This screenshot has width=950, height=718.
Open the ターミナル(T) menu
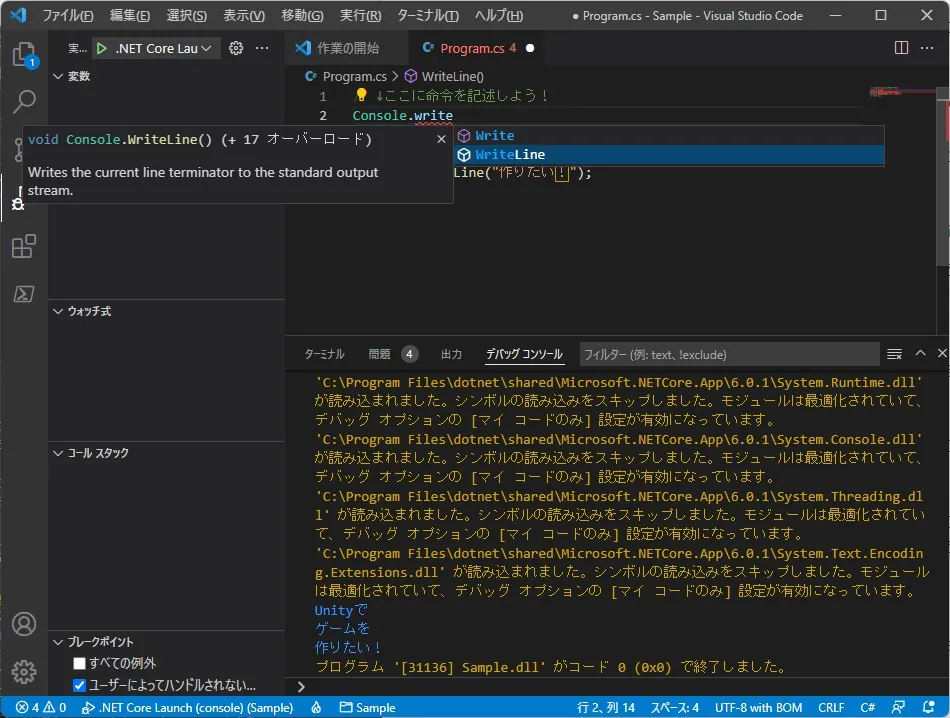(427, 16)
